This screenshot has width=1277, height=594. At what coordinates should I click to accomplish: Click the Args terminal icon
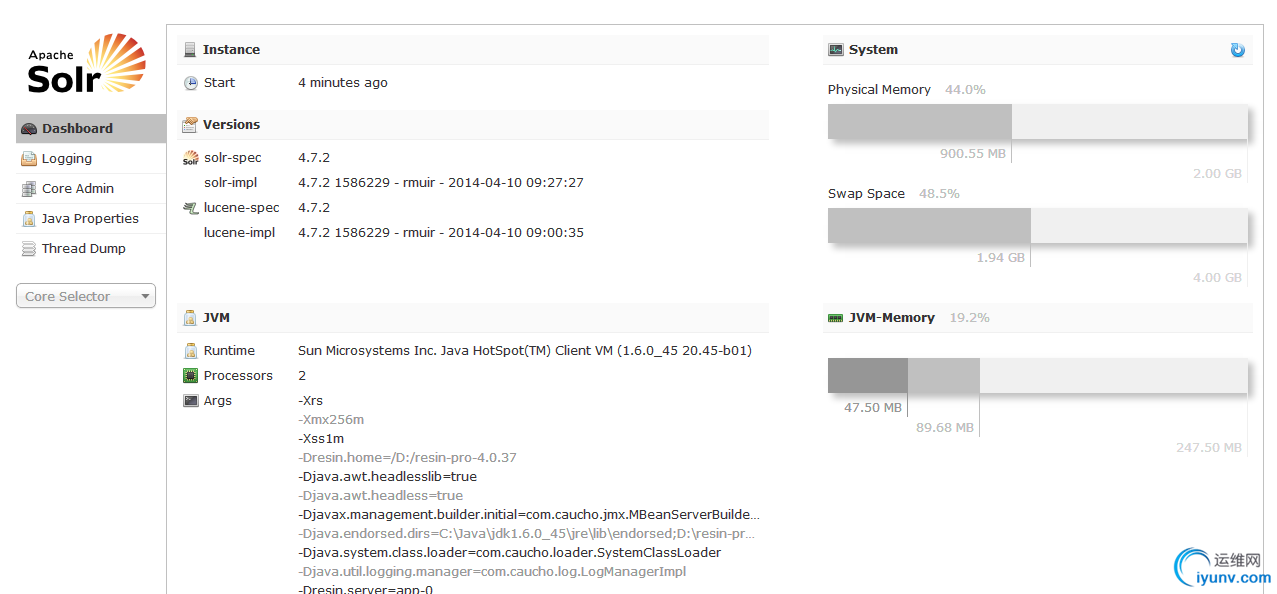(x=190, y=401)
